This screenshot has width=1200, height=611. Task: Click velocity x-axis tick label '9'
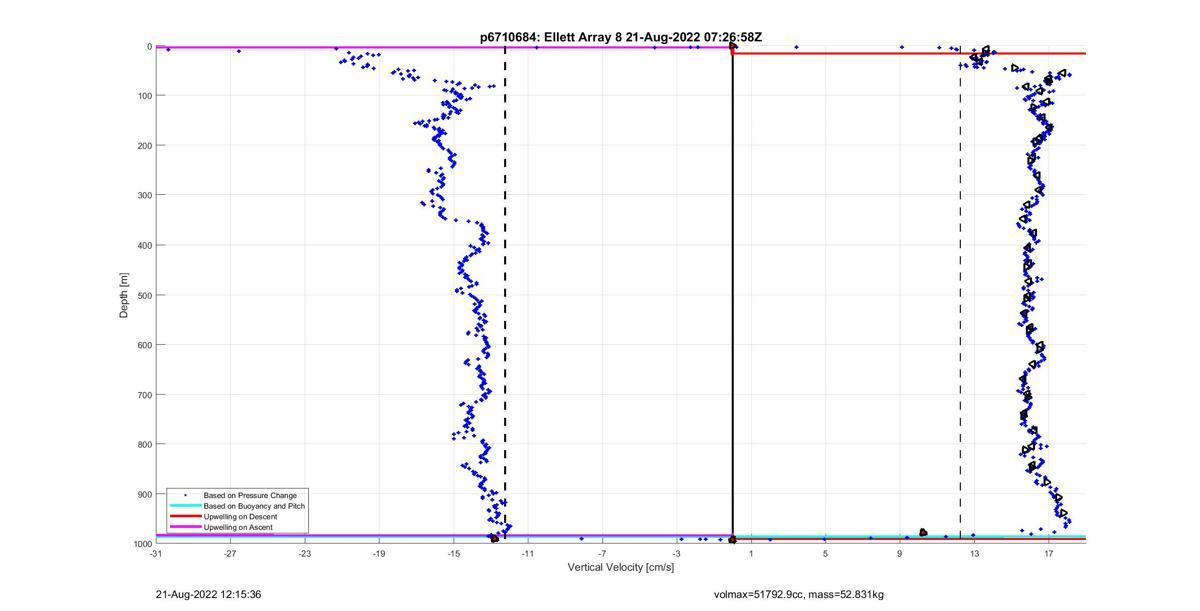[x=899, y=554]
